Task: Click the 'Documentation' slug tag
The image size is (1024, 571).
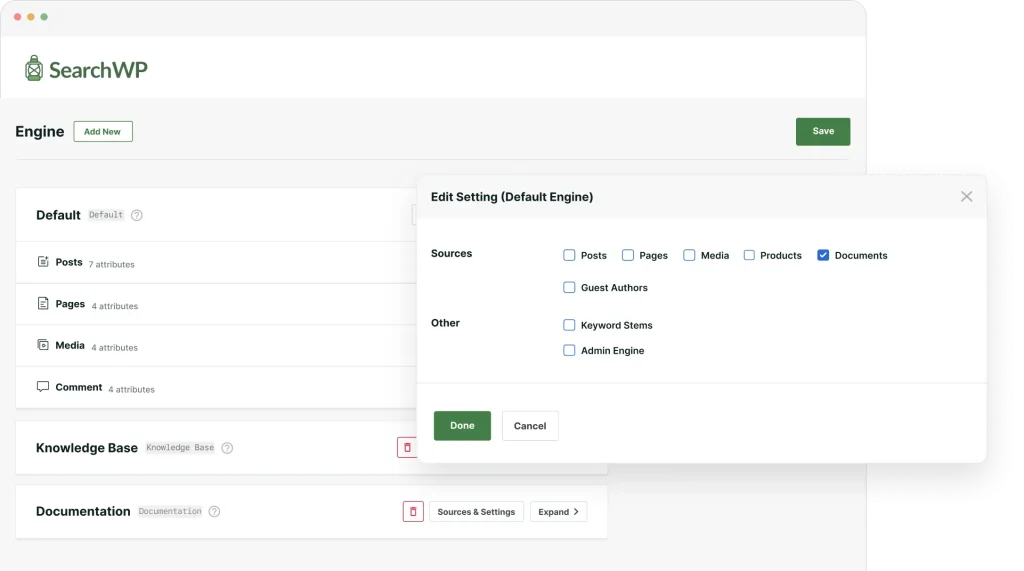Action: click(170, 512)
